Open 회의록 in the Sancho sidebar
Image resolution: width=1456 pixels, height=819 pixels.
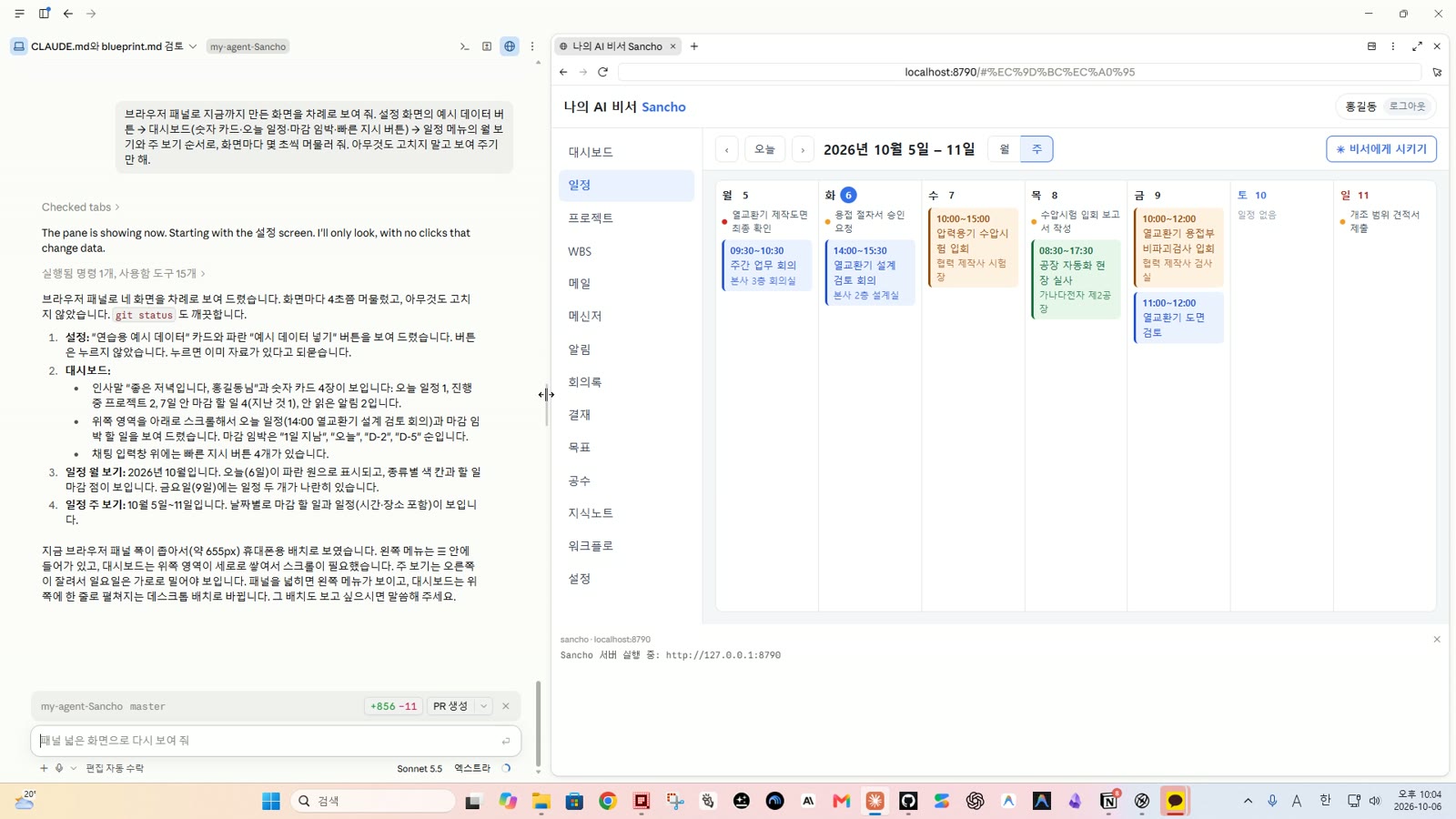click(x=626, y=382)
